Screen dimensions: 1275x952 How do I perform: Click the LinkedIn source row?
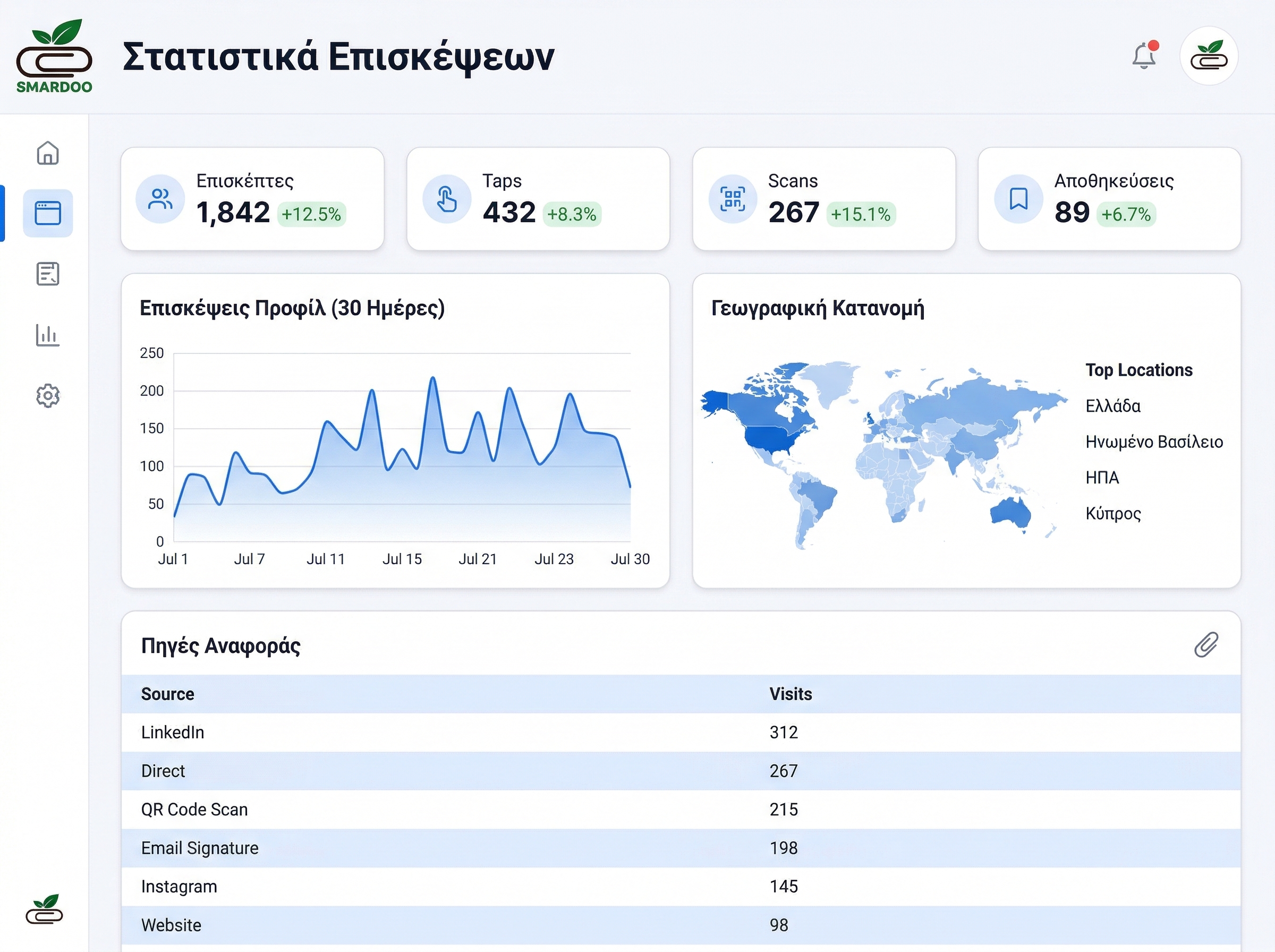point(172,733)
